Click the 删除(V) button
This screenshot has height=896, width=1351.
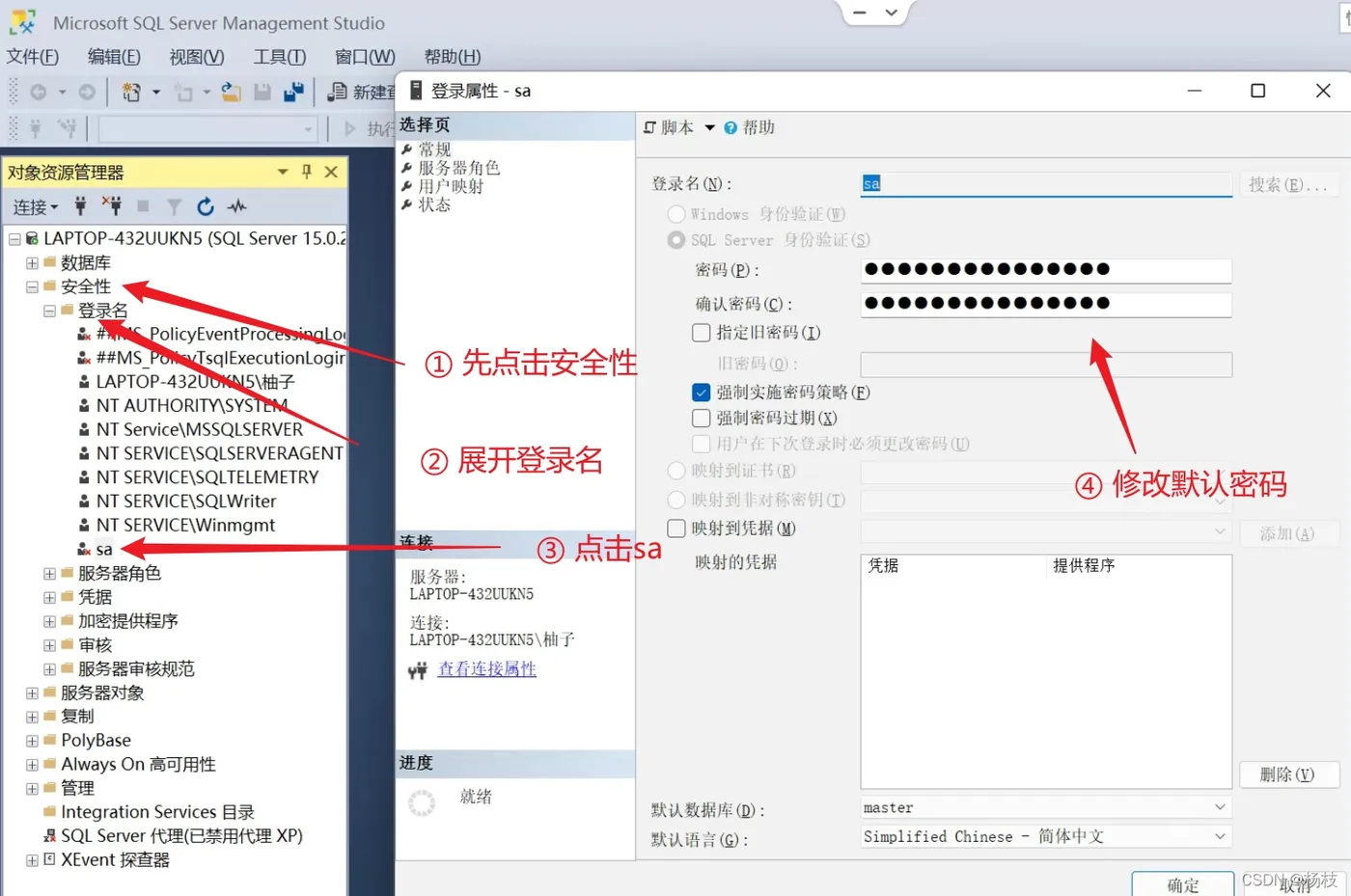tap(1287, 774)
